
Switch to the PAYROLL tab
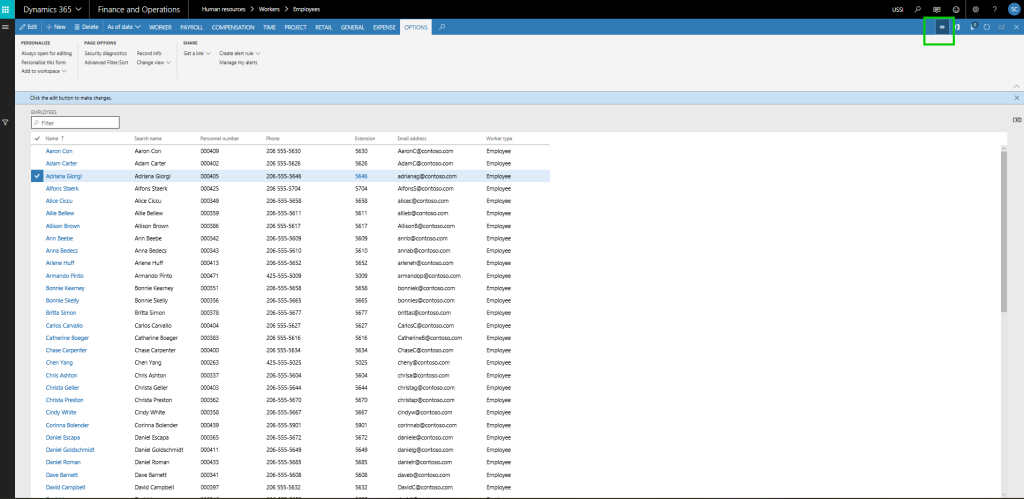click(x=191, y=27)
